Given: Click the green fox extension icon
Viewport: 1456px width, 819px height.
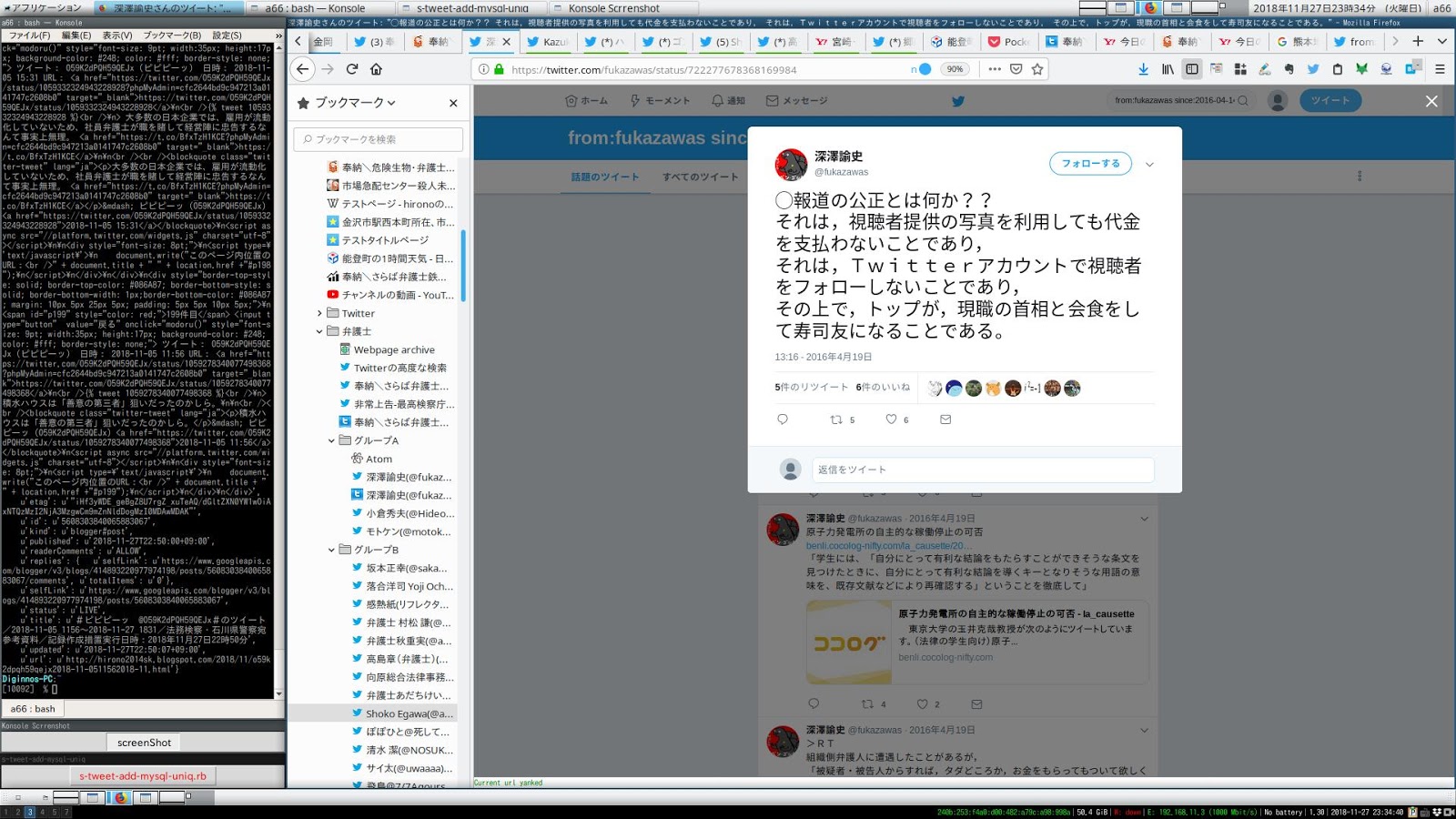Looking at the screenshot, I should click(1361, 69).
